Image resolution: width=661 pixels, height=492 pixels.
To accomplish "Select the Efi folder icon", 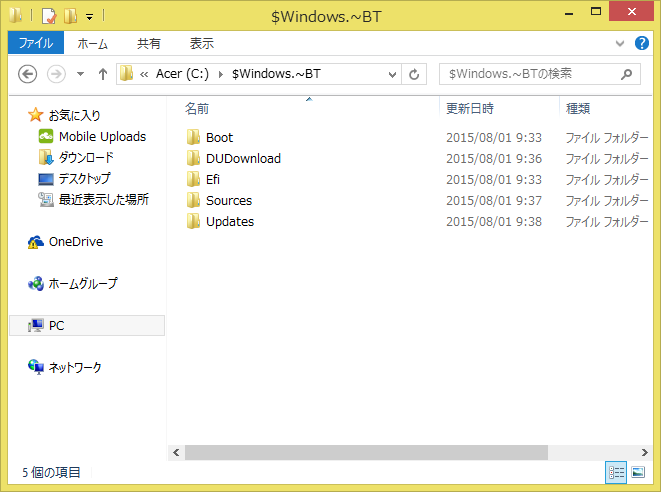I will pyautogui.click(x=193, y=179).
